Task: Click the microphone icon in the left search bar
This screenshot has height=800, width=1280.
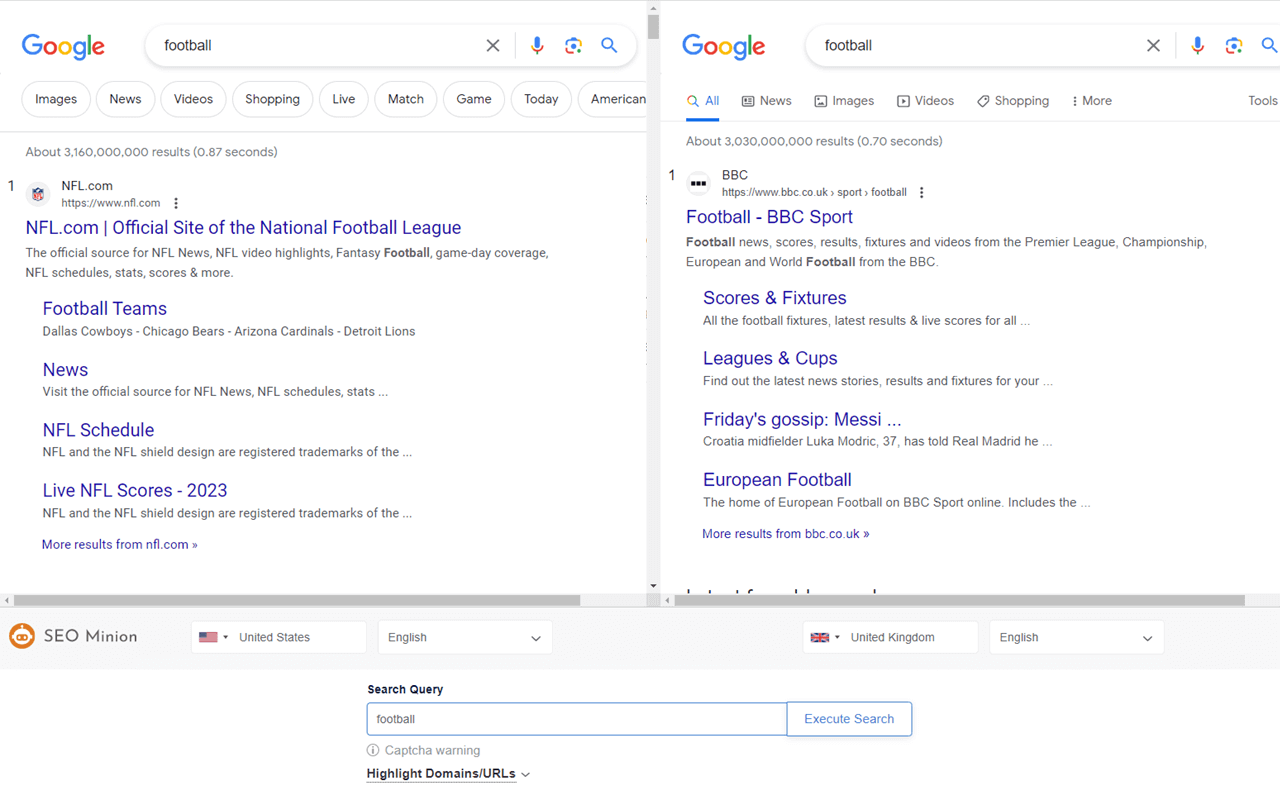Action: tap(537, 45)
